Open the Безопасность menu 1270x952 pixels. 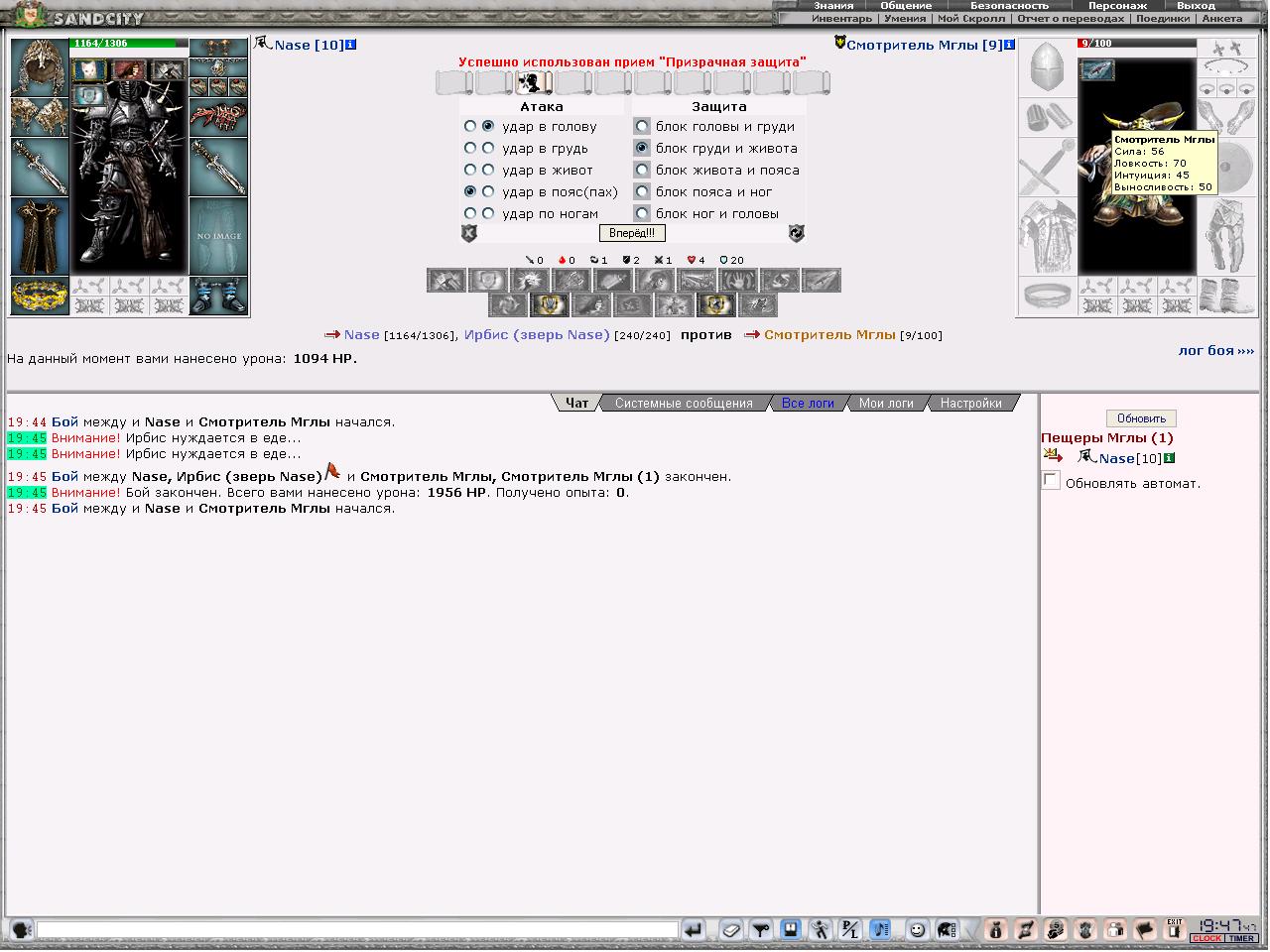pyautogui.click(x=1009, y=6)
